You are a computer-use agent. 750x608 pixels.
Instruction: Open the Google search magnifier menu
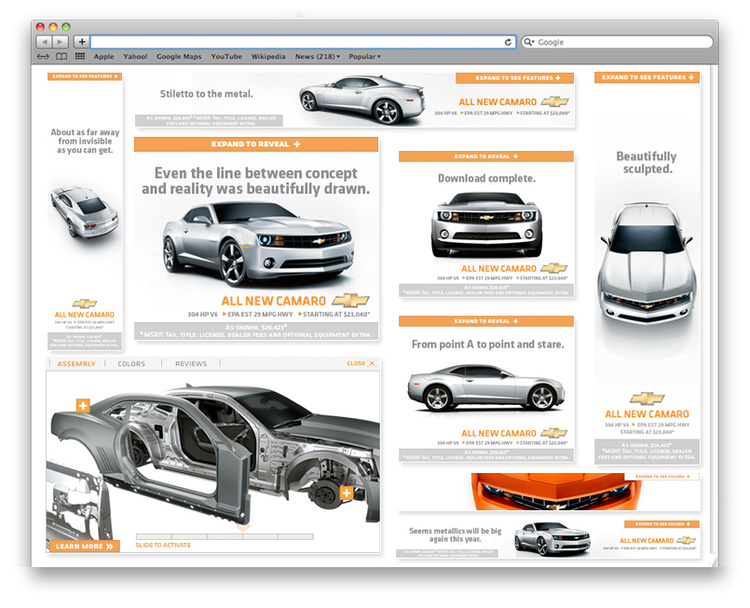point(529,42)
